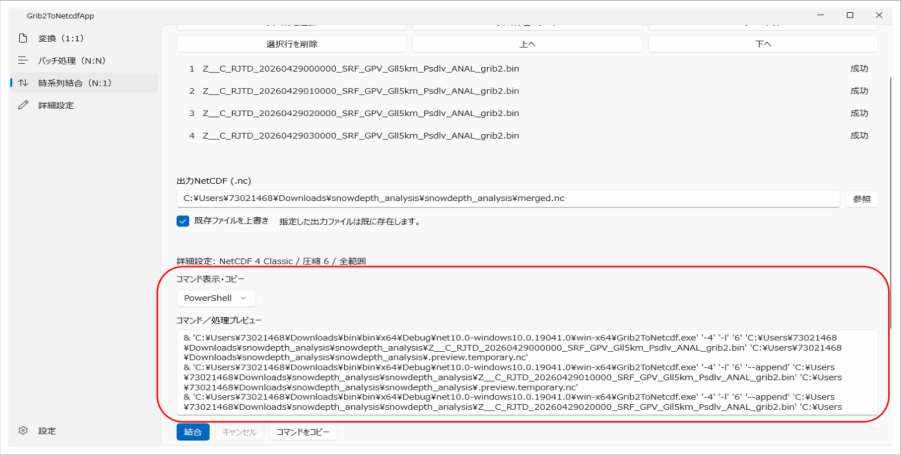
Task: Click the 参照 browse button
Action: 861,199
